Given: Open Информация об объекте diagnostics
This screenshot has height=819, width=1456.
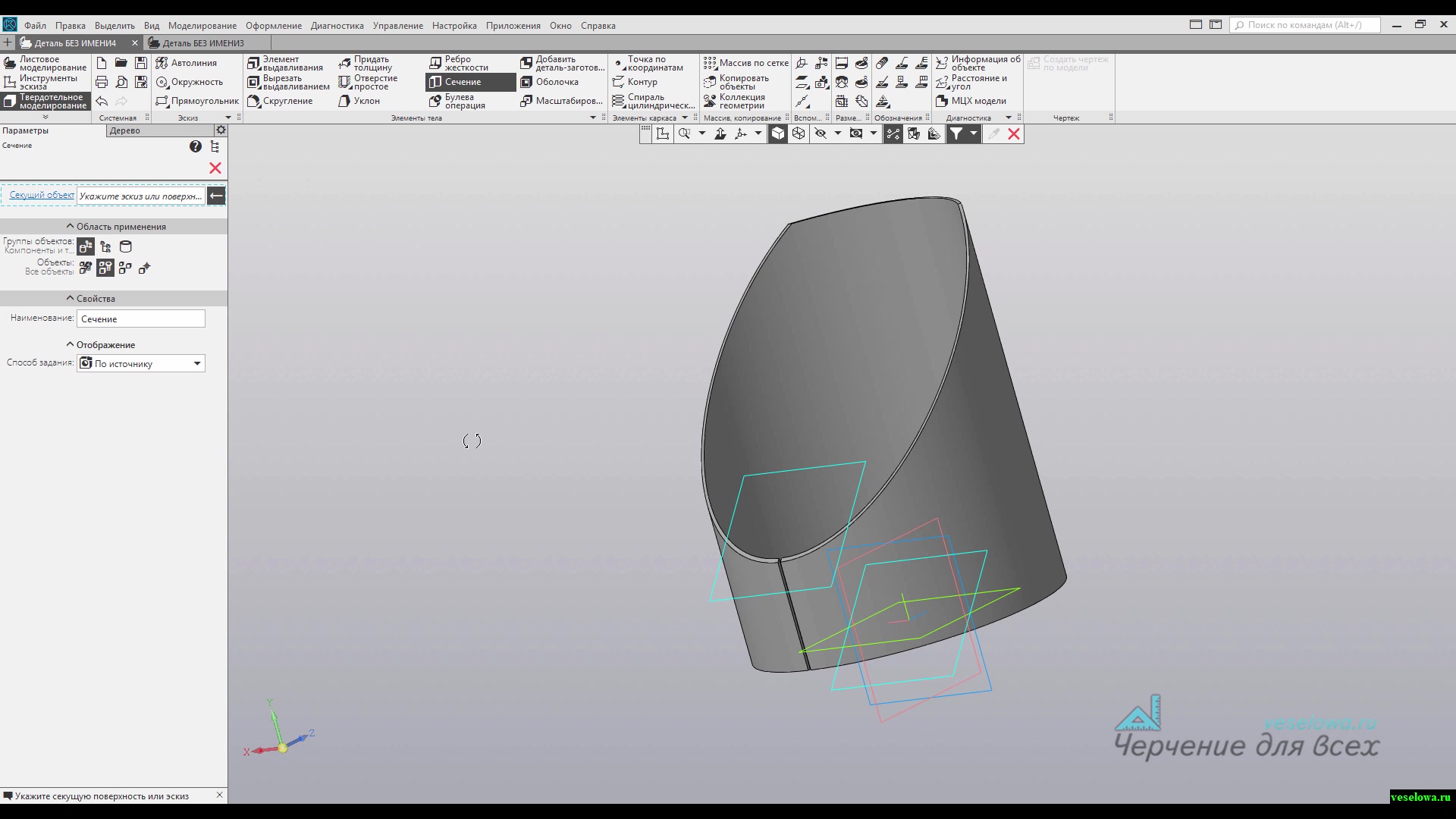Looking at the screenshot, I should pyautogui.click(x=978, y=63).
